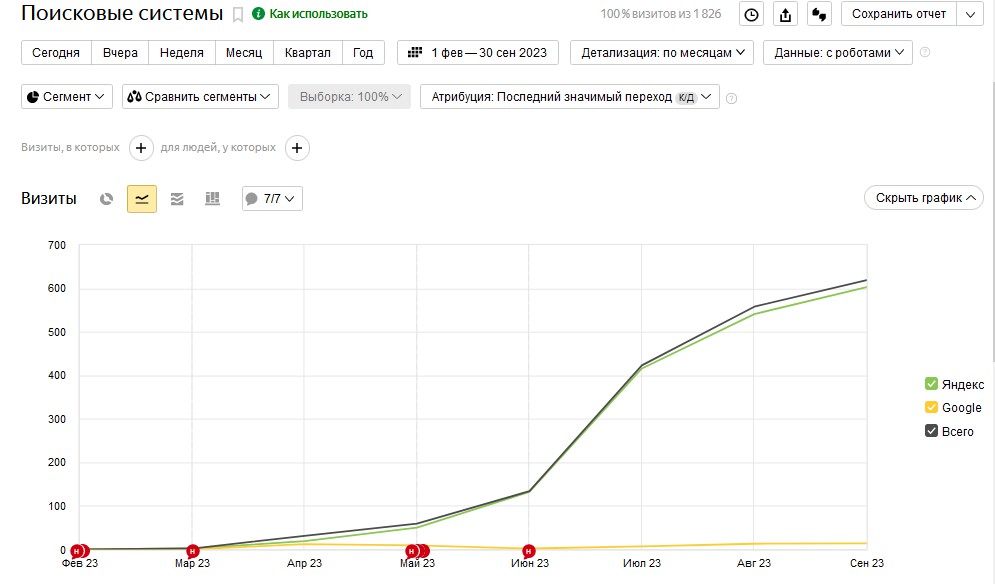Screen dimensions: 995x584
Task: Open the Атрибуция model dropdown
Action: point(570,96)
